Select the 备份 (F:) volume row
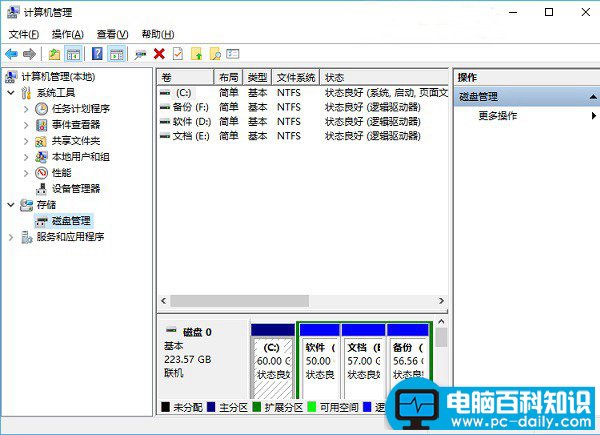The image size is (600, 435). (x=302, y=107)
